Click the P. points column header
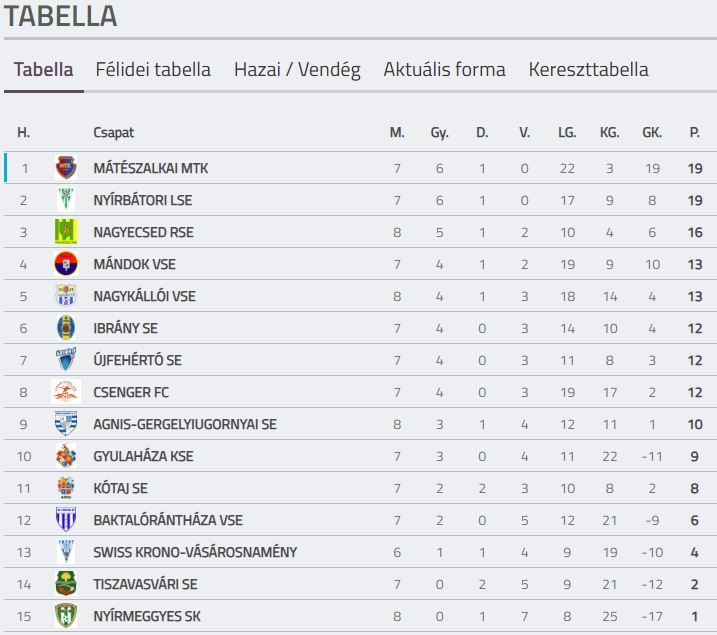This screenshot has height=635, width=717. coord(694,132)
